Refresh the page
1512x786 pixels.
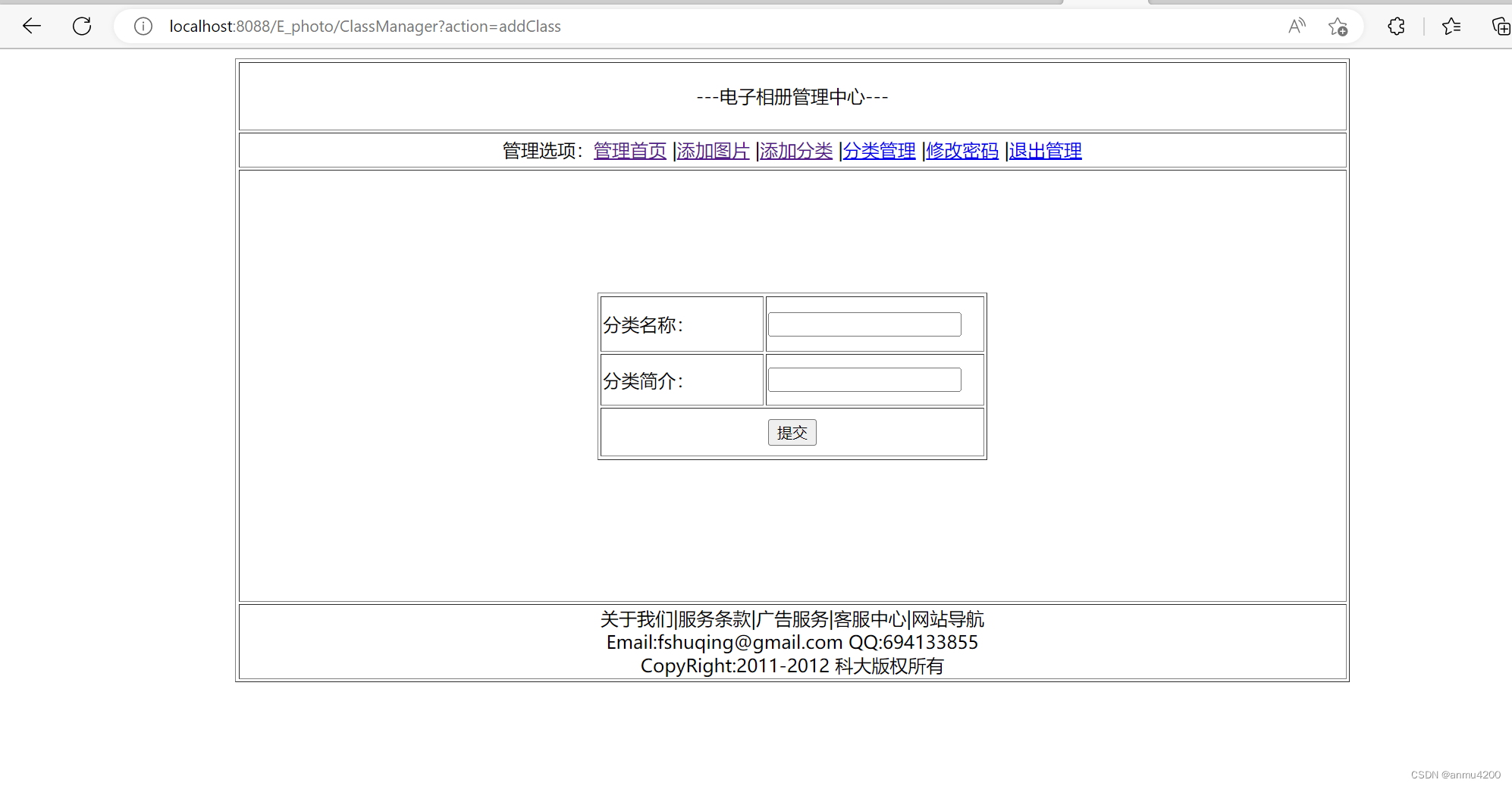point(82,26)
